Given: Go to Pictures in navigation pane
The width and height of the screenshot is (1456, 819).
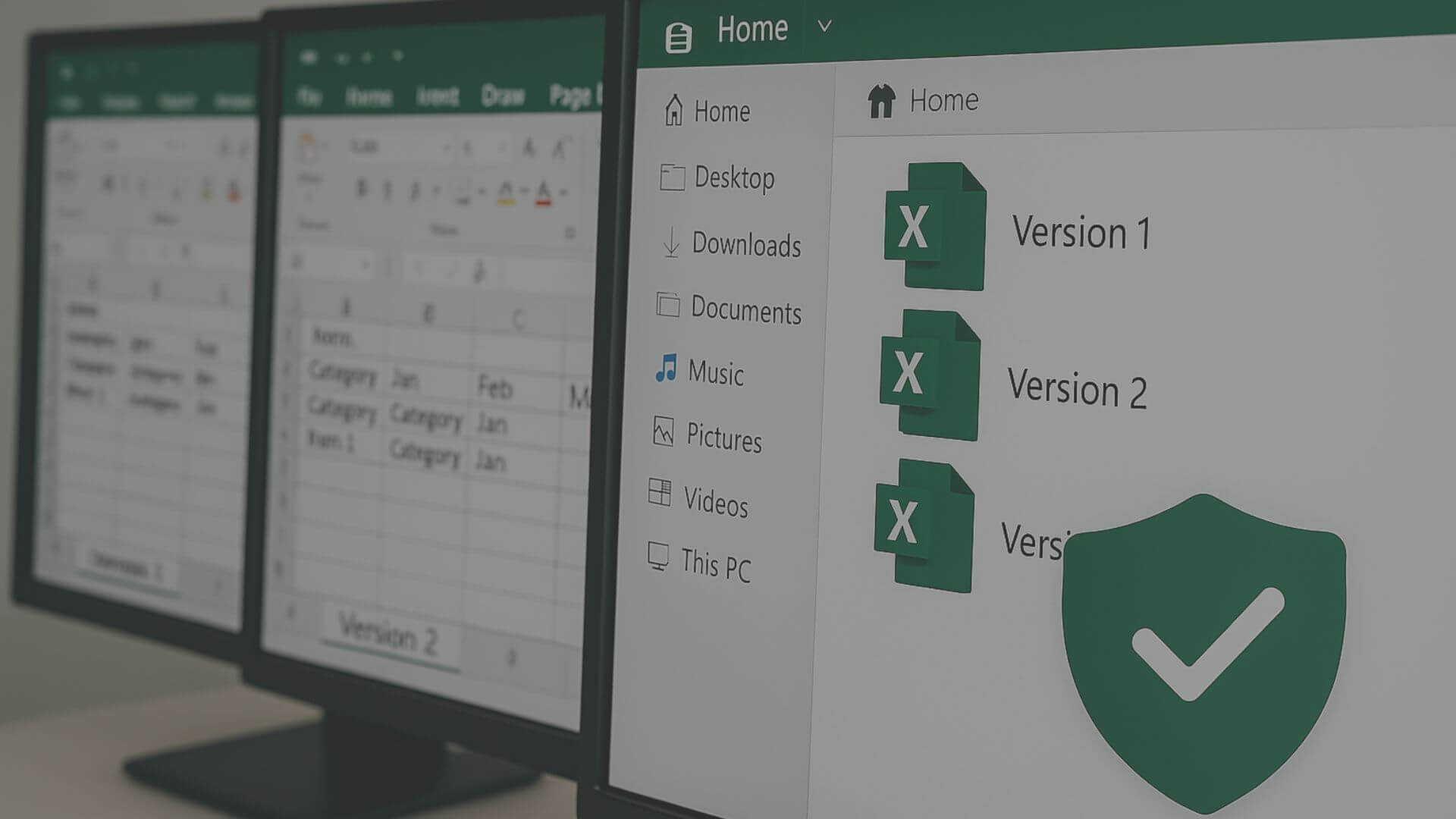Looking at the screenshot, I should pyautogui.click(x=724, y=438).
